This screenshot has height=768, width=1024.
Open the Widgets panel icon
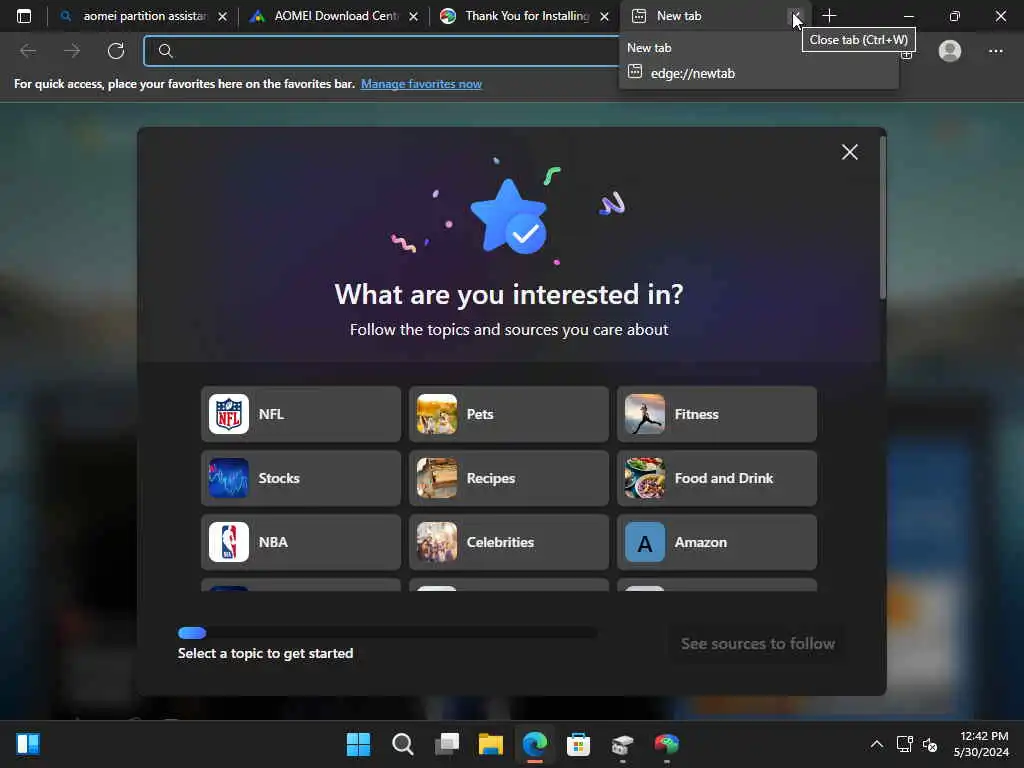(27, 744)
